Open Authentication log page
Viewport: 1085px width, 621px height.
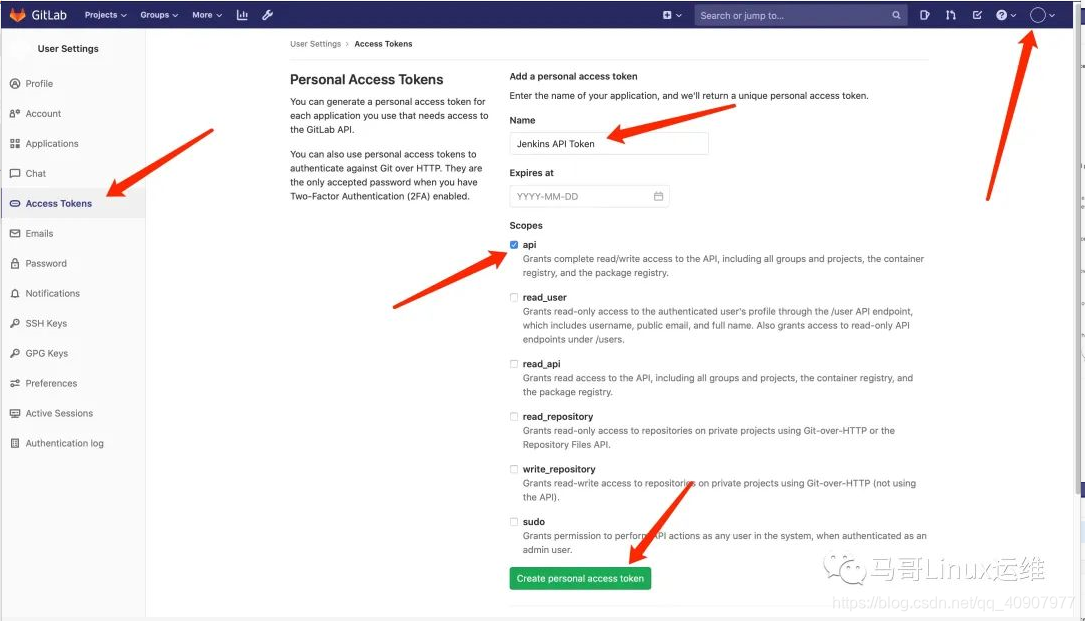click(x=64, y=443)
